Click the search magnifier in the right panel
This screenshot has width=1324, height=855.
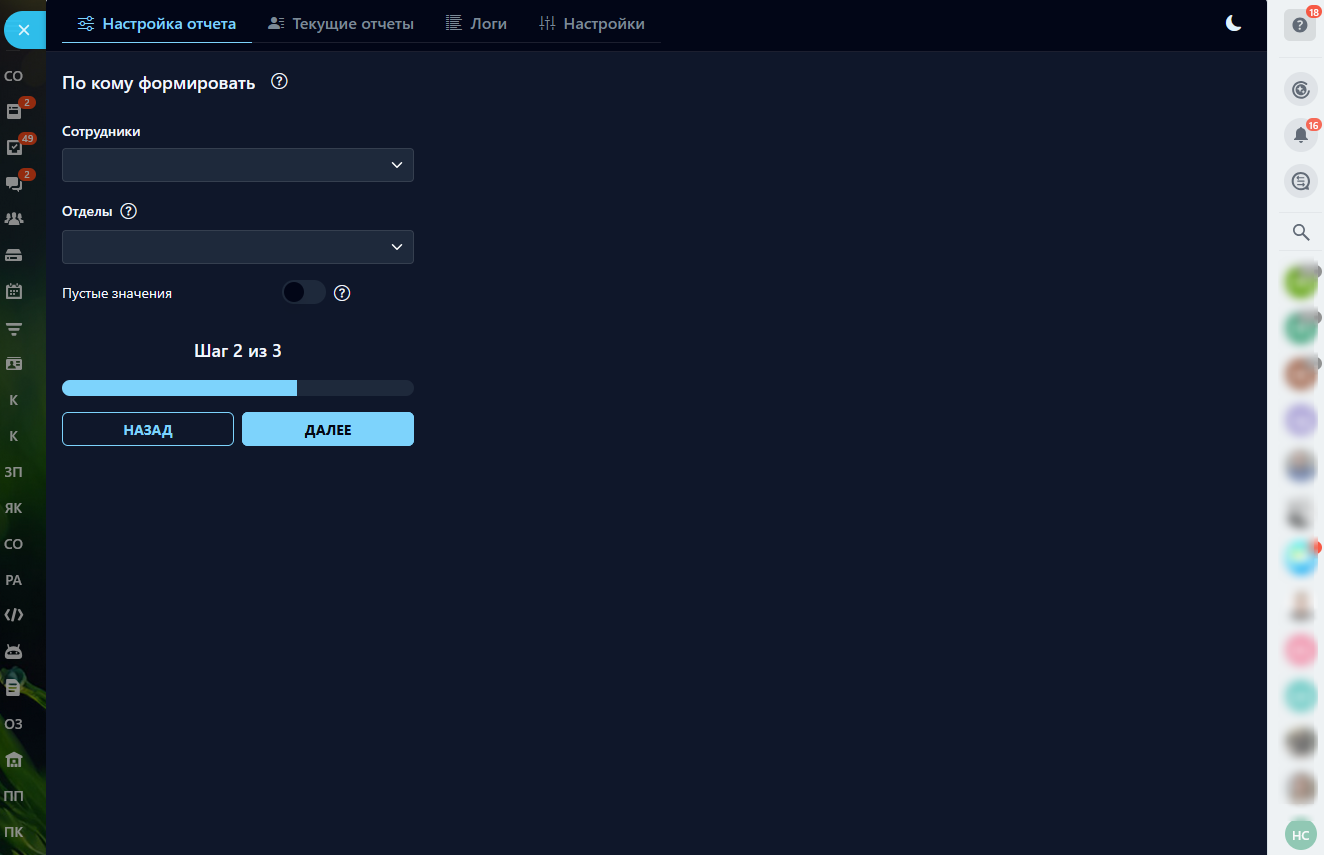(x=1301, y=232)
